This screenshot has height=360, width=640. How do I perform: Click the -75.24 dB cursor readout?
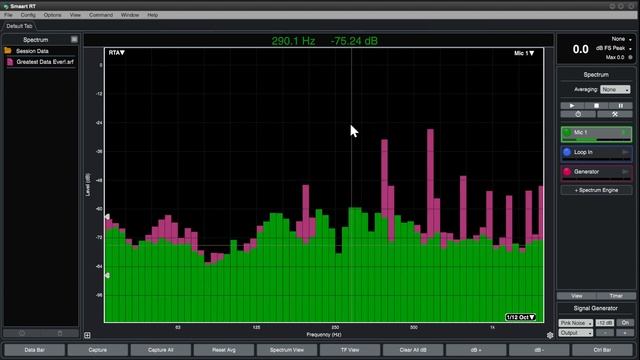(354, 41)
